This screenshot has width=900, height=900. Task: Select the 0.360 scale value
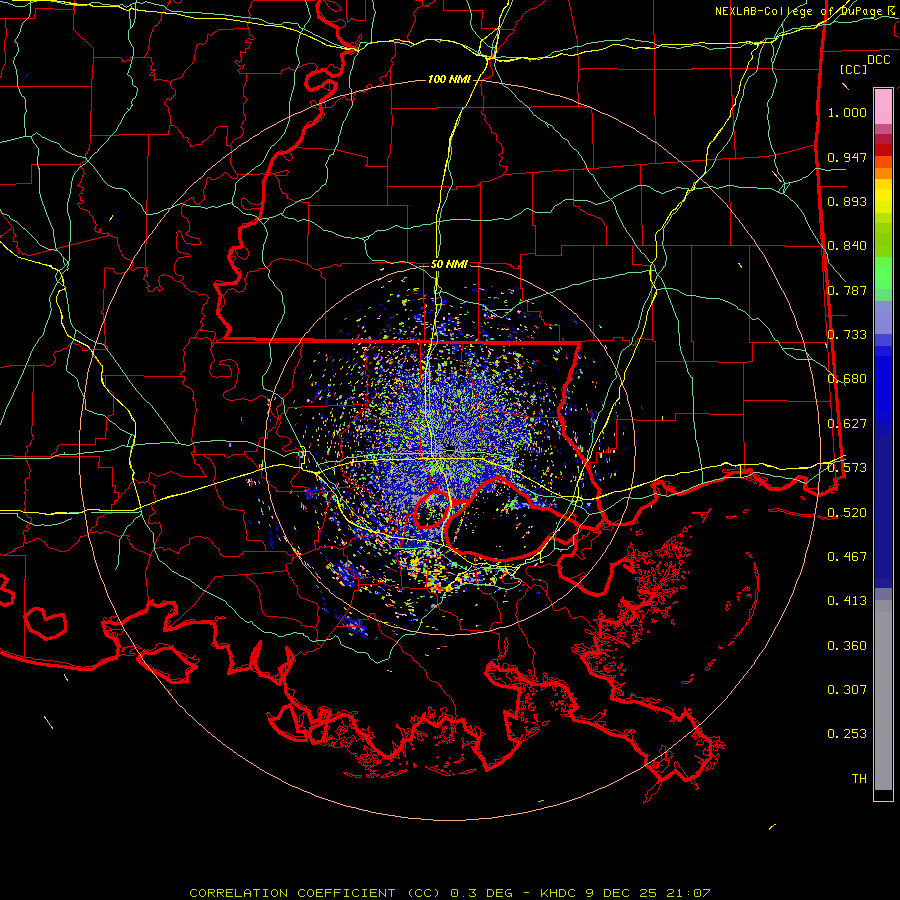point(847,646)
